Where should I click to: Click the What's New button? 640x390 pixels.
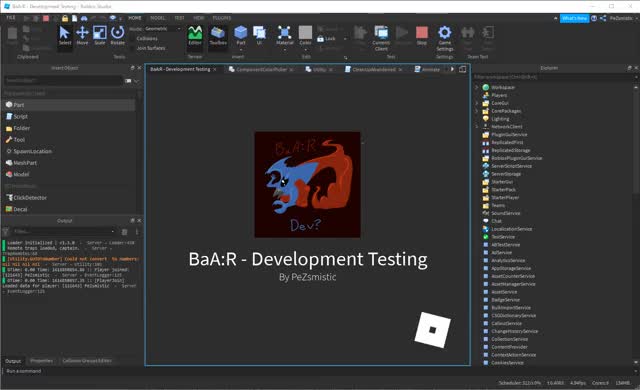pyautogui.click(x=574, y=18)
